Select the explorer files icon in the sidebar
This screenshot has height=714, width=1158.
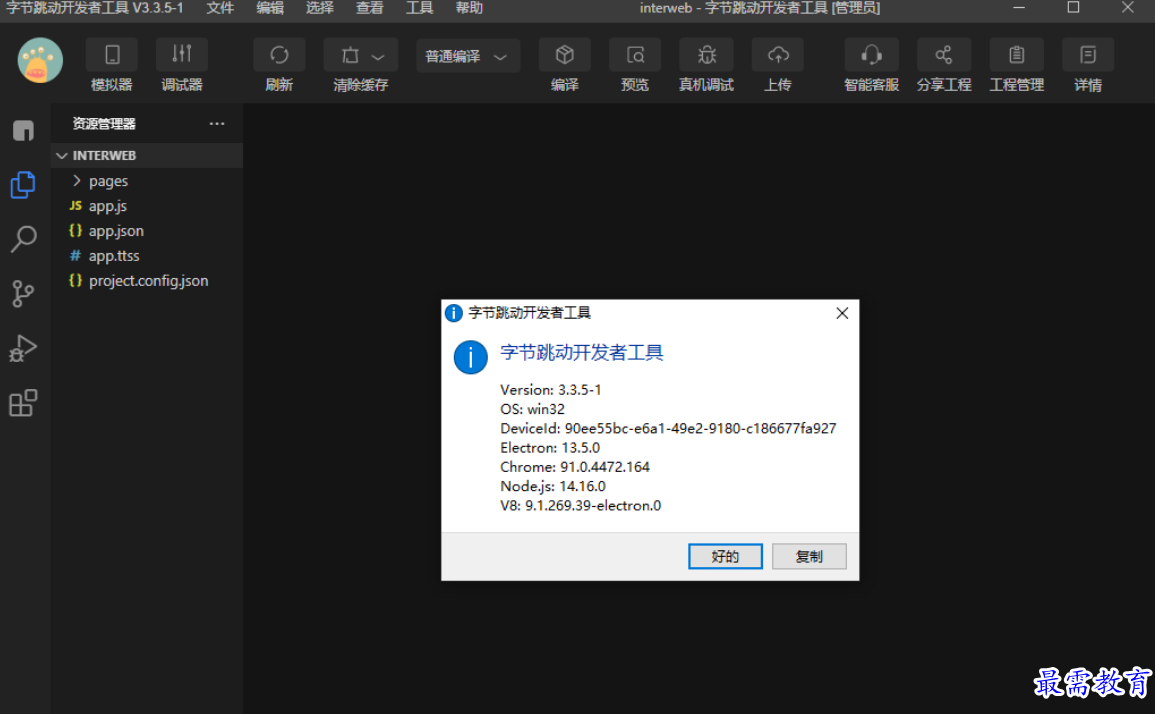[x=24, y=185]
